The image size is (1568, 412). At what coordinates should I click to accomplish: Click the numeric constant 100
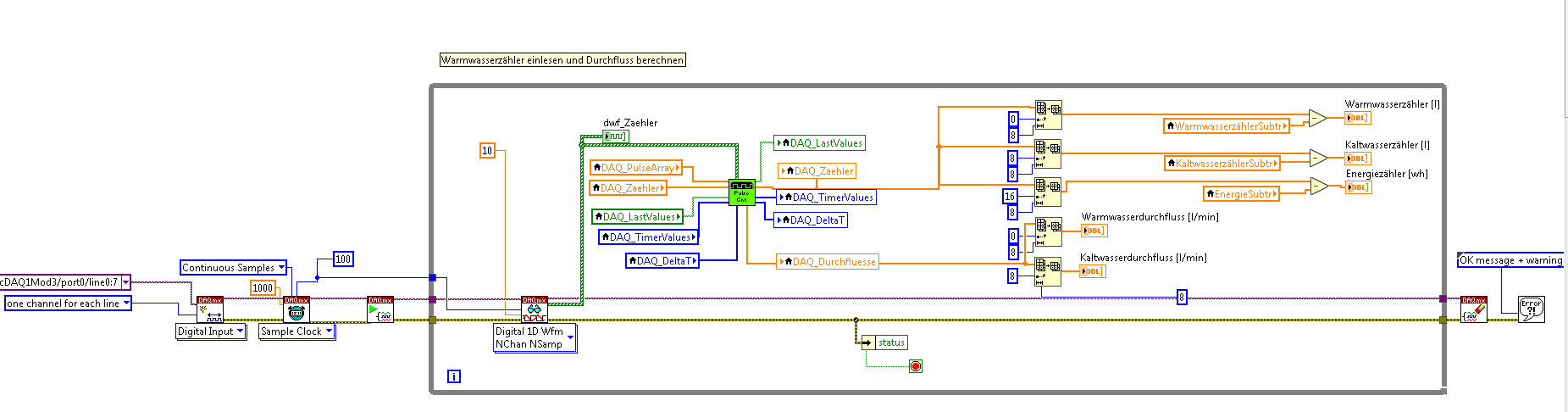343,259
